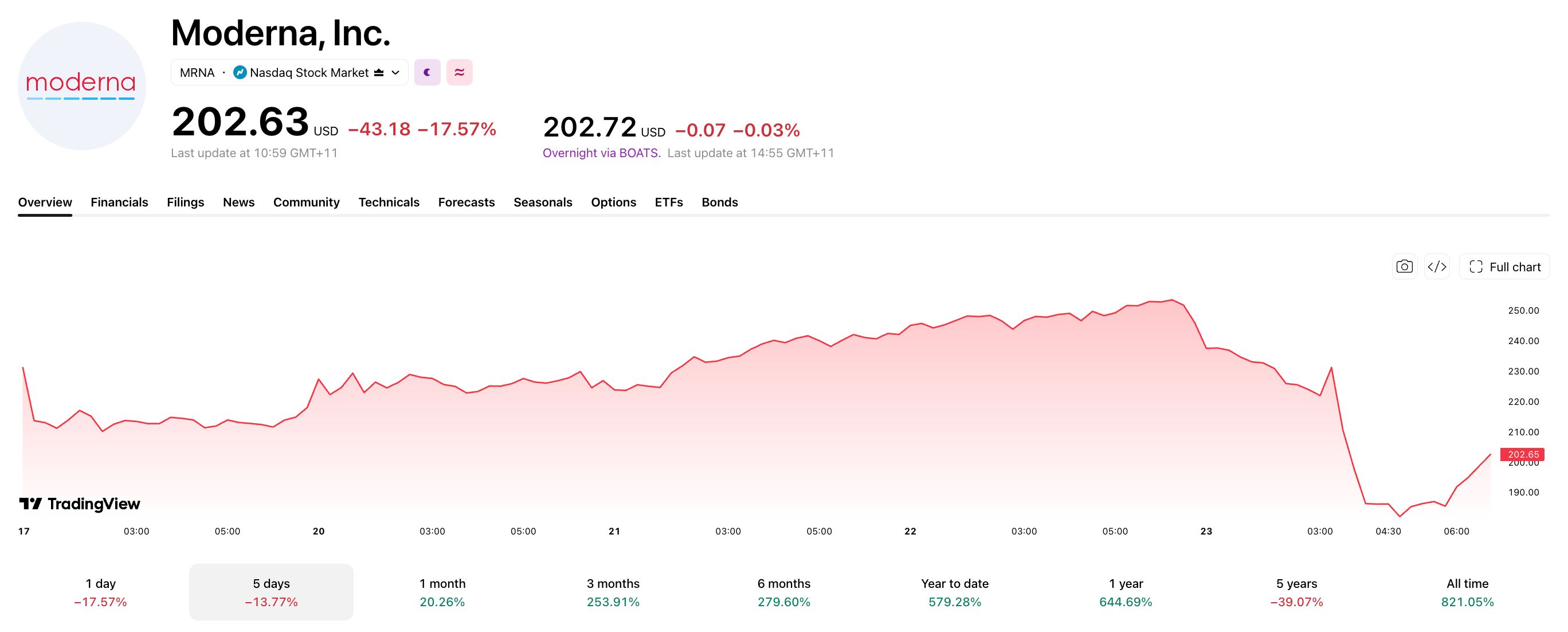The width and height of the screenshot is (1568, 632).
Task: Click the Moderna logo circle
Action: (x=81, y=86)
